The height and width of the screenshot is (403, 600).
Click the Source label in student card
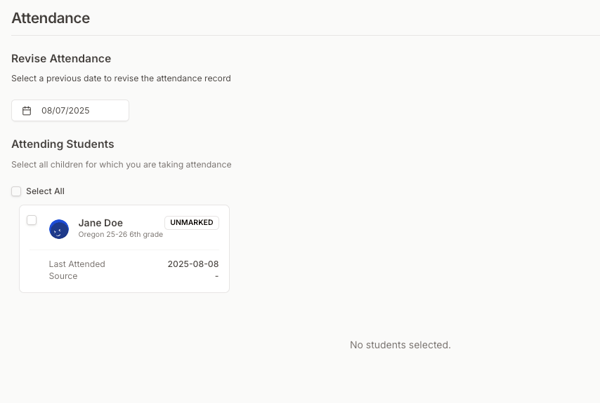click(63, 276)
